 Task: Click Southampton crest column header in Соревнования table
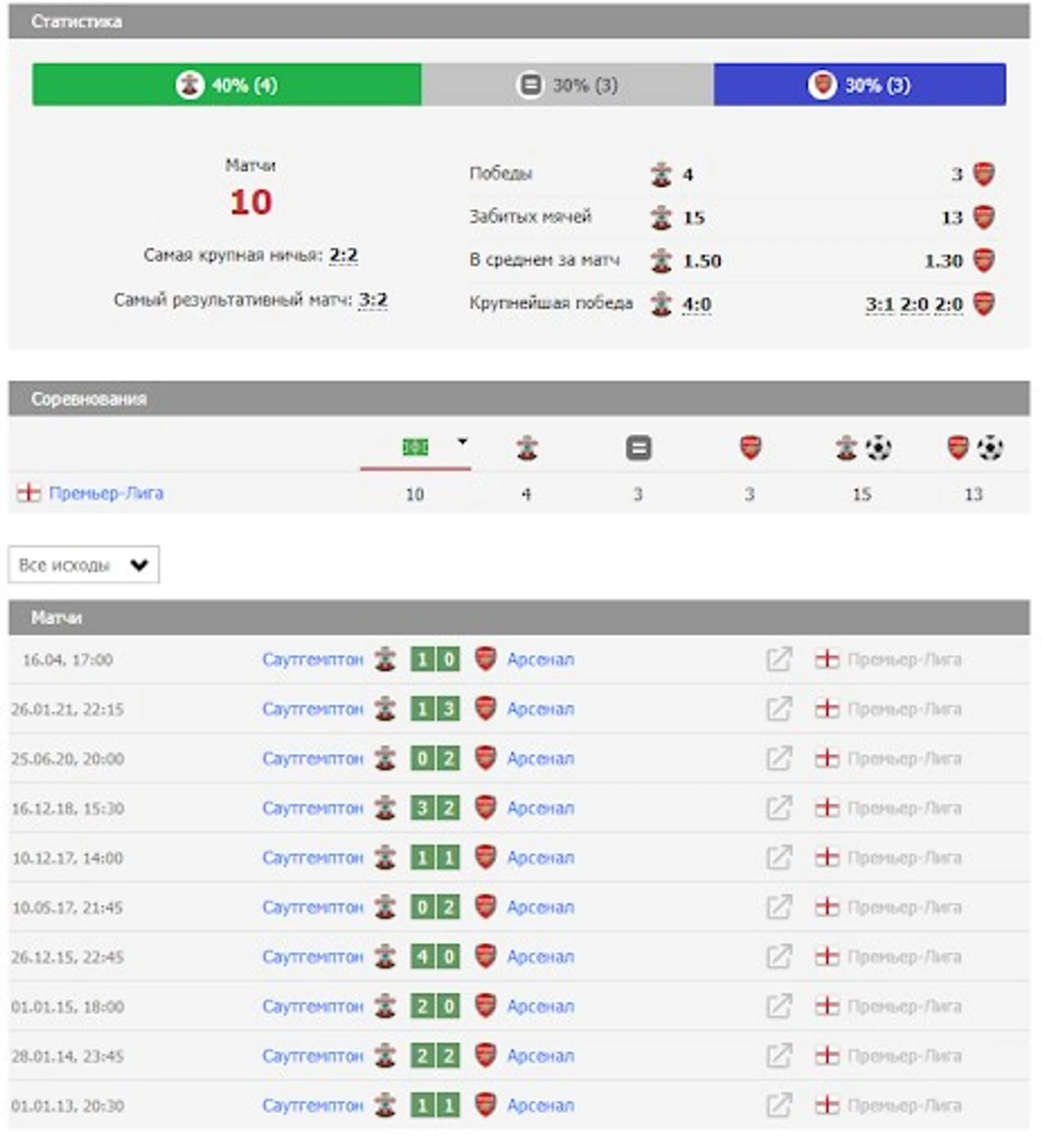[527, 448]
